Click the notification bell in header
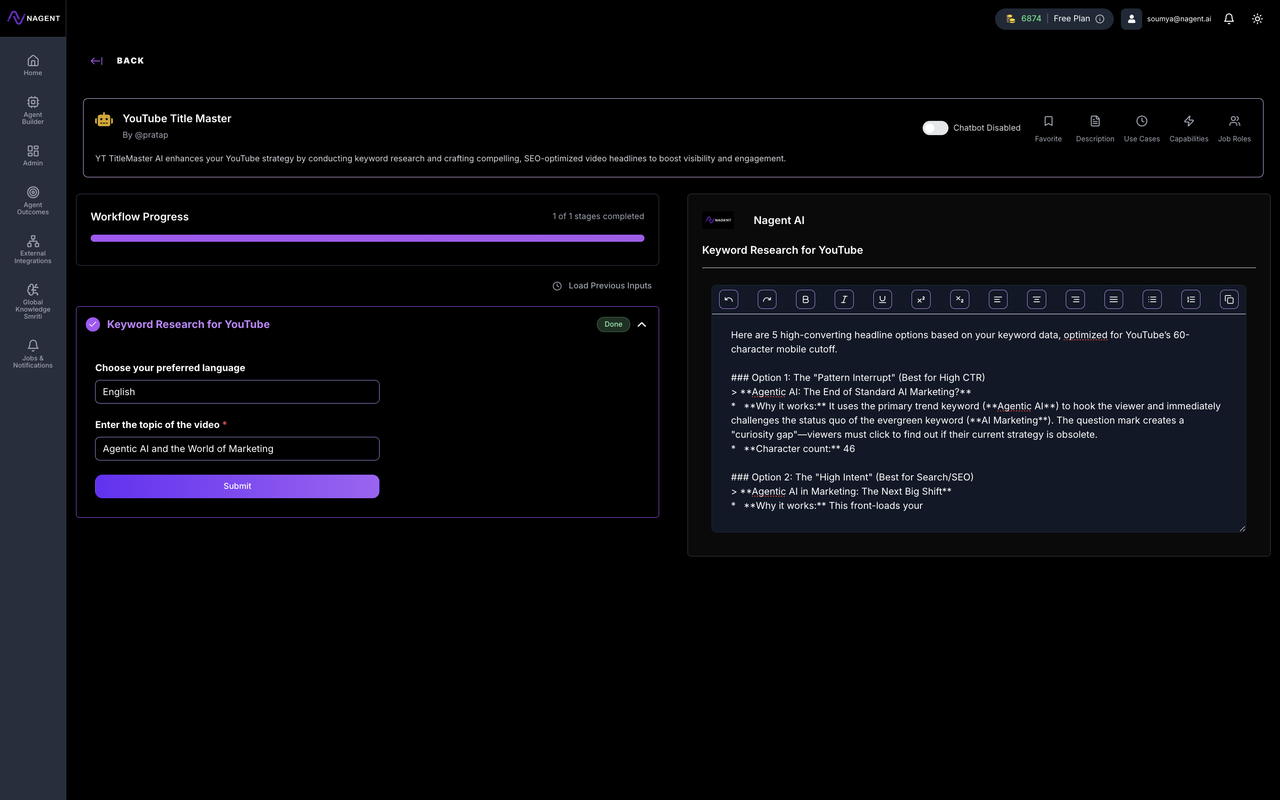This screenshot has width=1280, height=800. click(x=1229, y=19)
